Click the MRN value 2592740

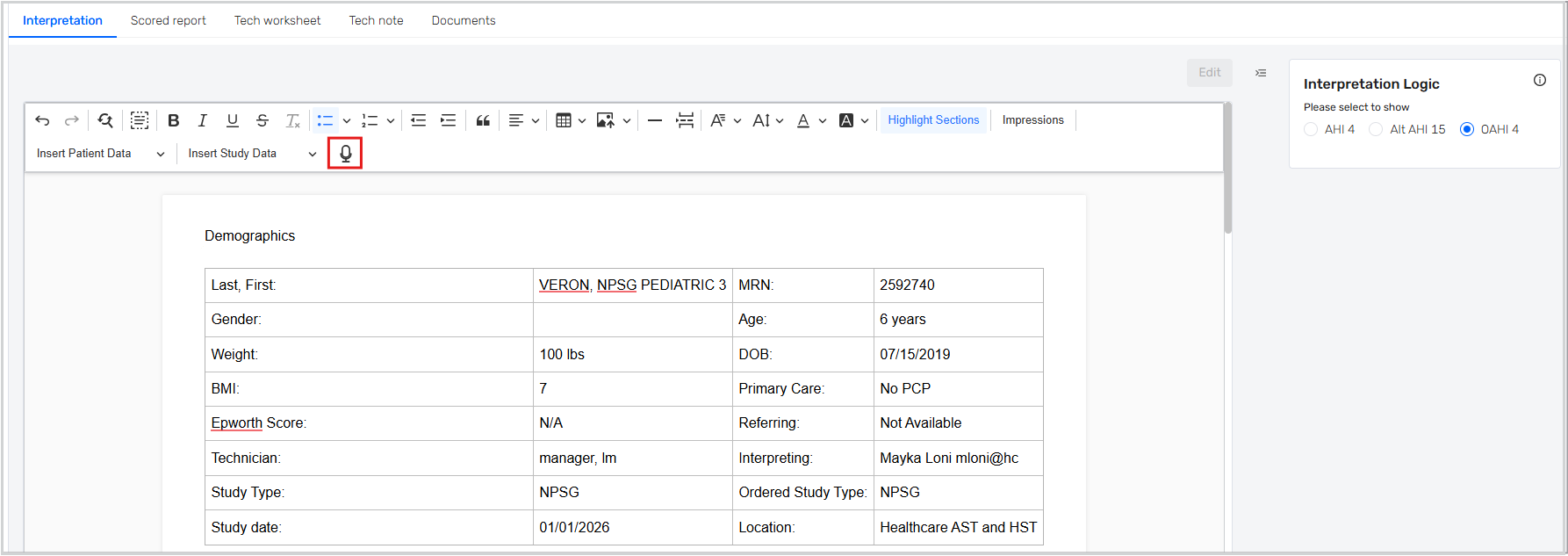pyautogui.click(x=907, y=285)
